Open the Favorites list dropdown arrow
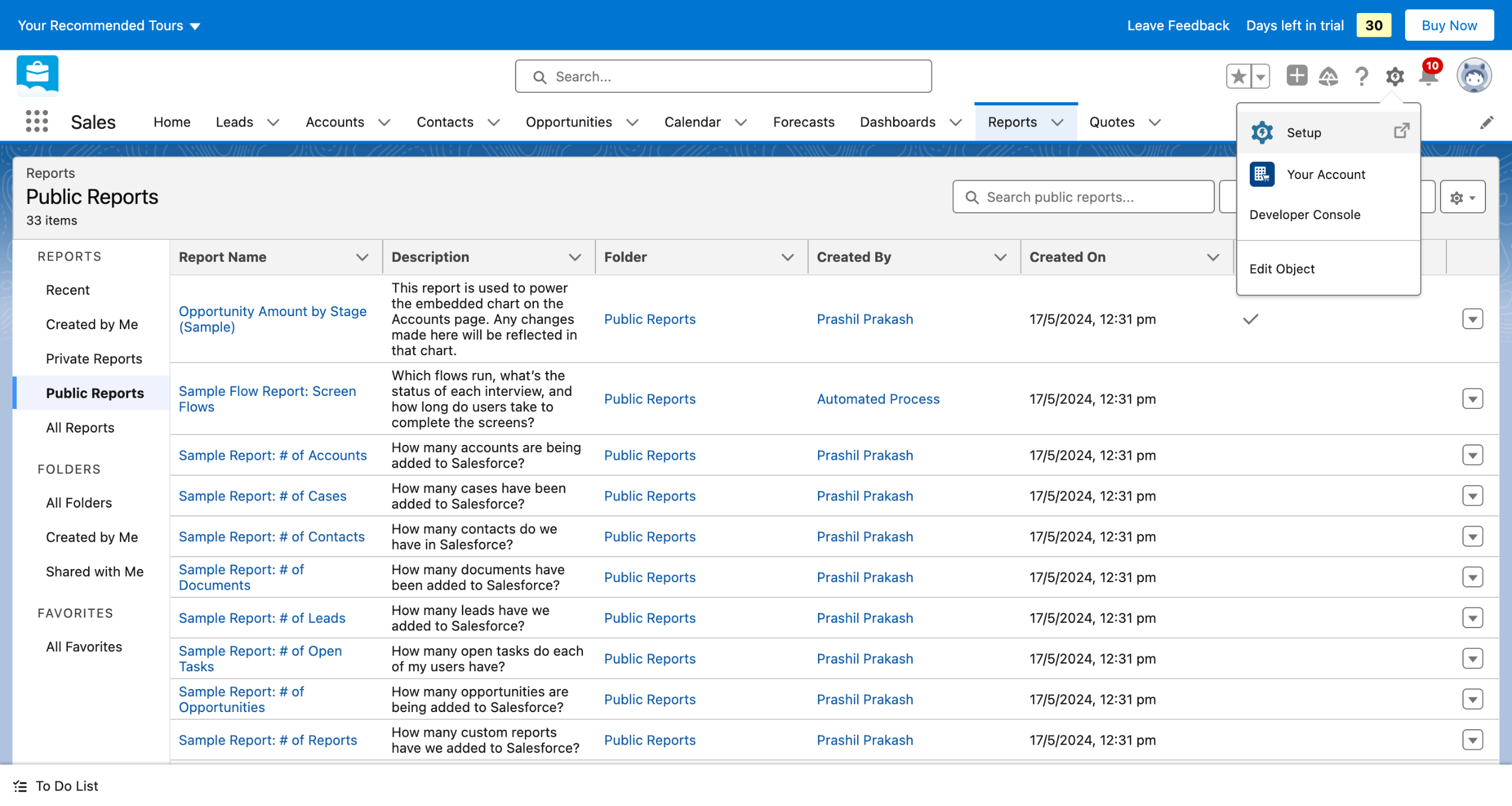1512x806 pixels. coord(1260,76)
